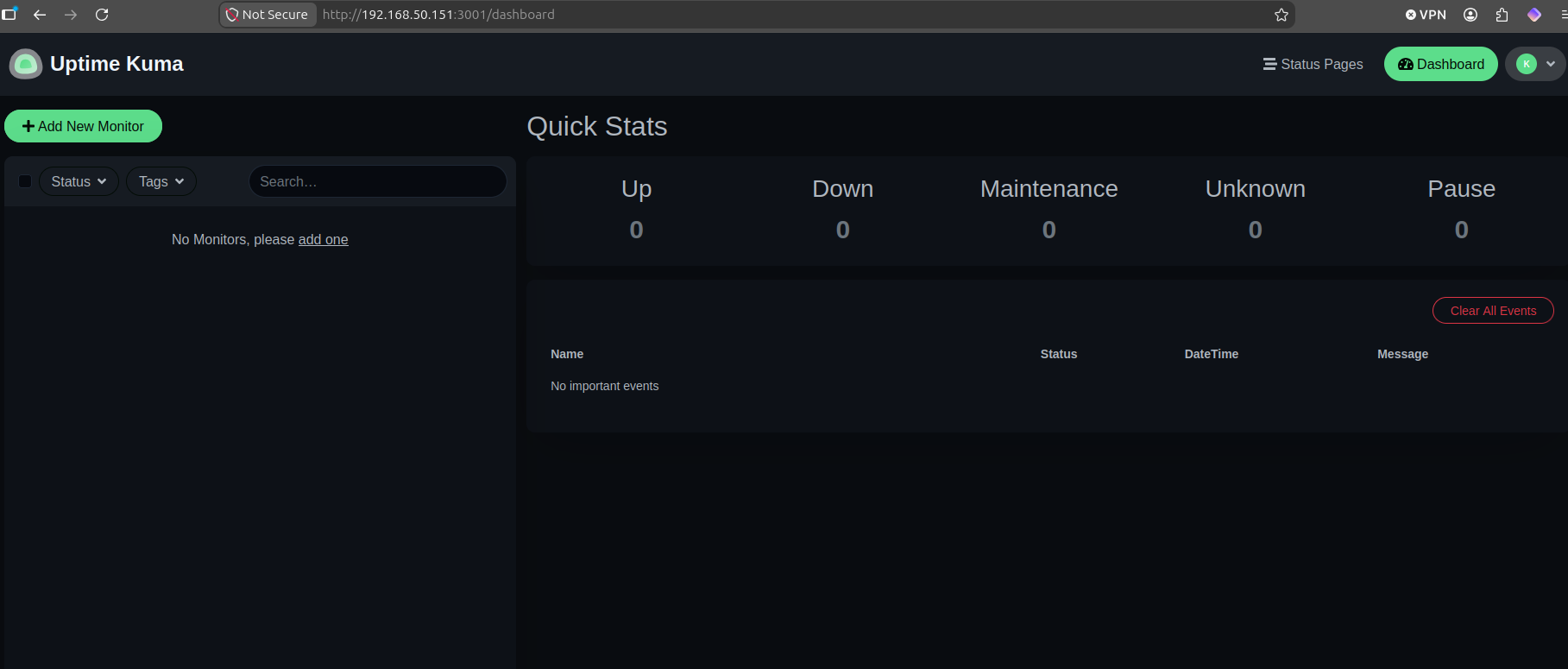
Task: Click the DateTime column header
Action: coord(1212,354)
